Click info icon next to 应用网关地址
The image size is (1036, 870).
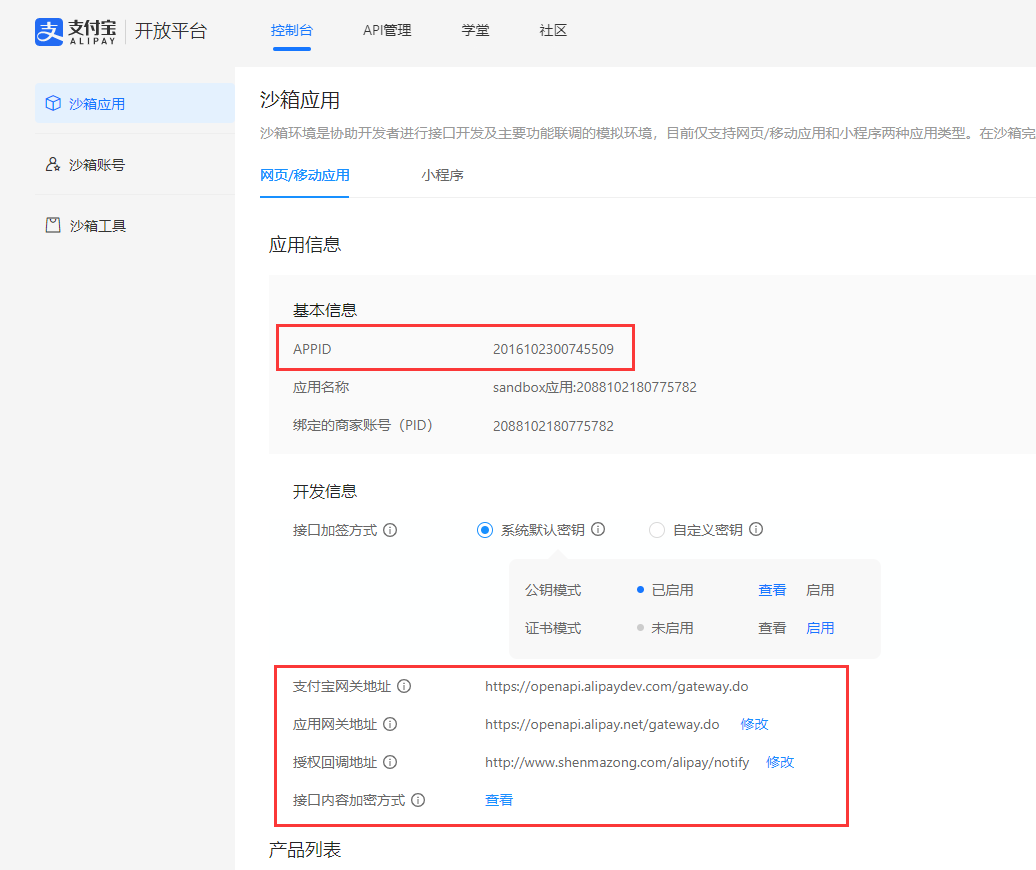tap(390, 725)
